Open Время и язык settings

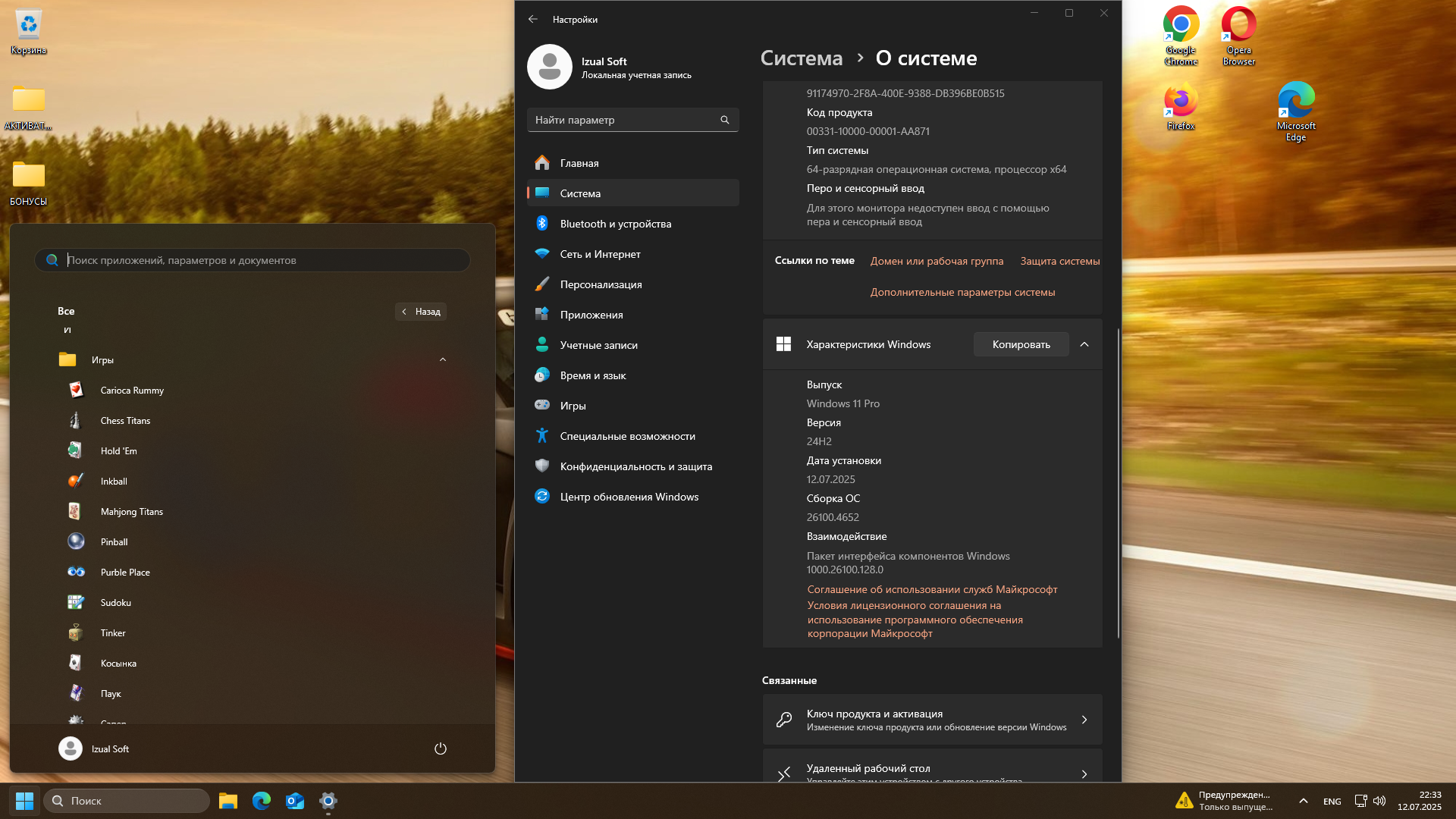click(632, 375)
